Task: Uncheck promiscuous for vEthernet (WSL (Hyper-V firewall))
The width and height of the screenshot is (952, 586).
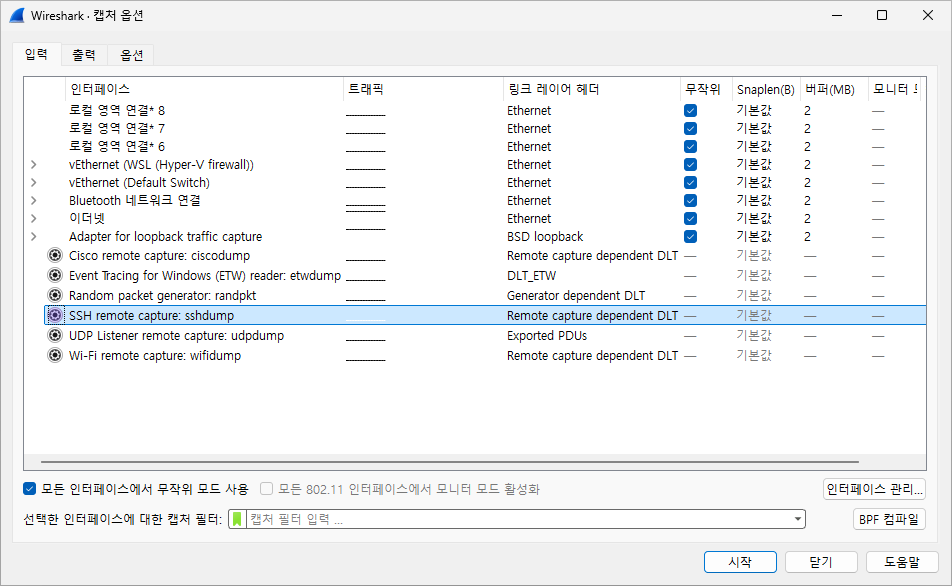Action: coord(690,165)
